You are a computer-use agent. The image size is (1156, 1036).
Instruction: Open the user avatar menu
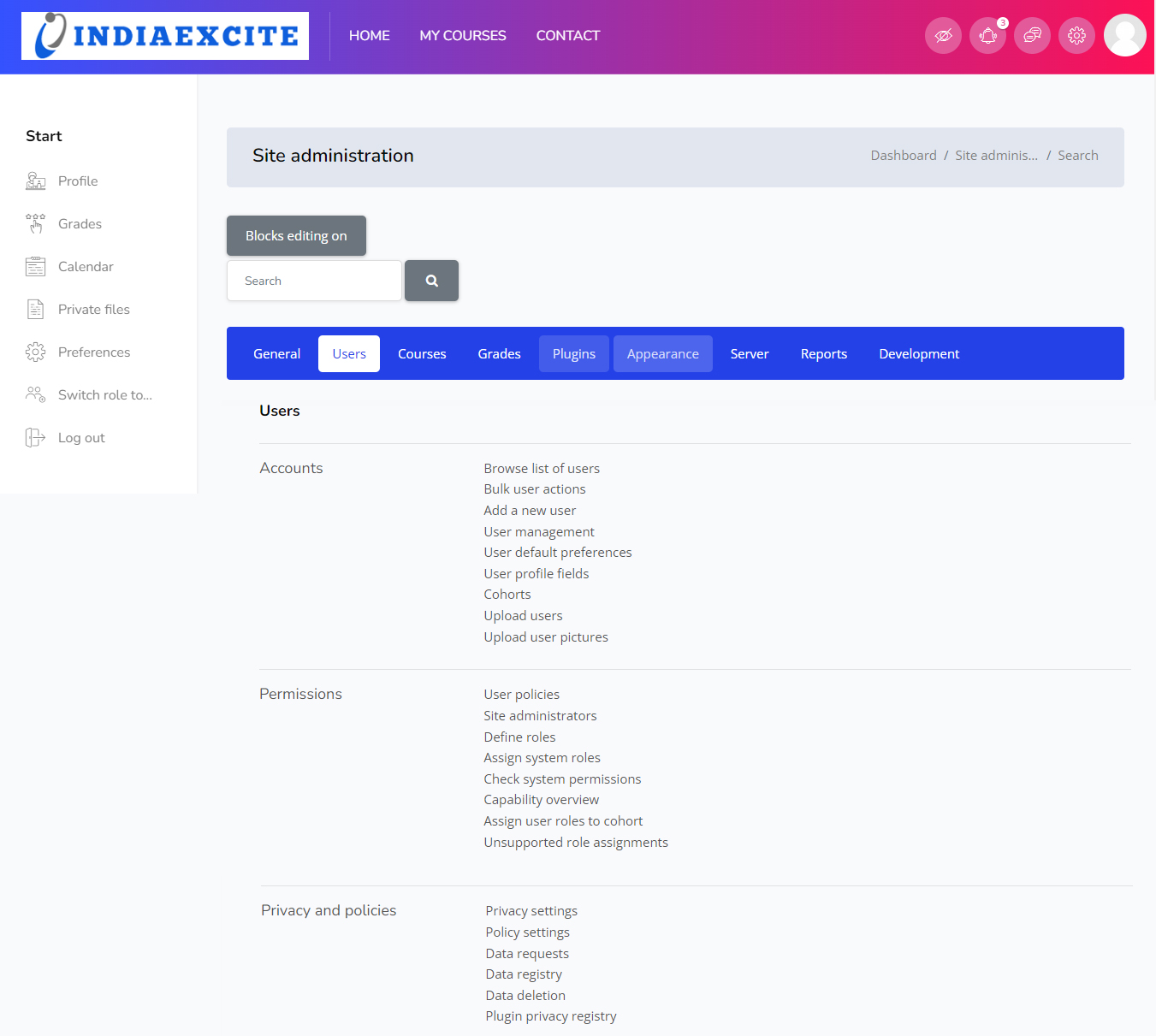pos(1124,35)
